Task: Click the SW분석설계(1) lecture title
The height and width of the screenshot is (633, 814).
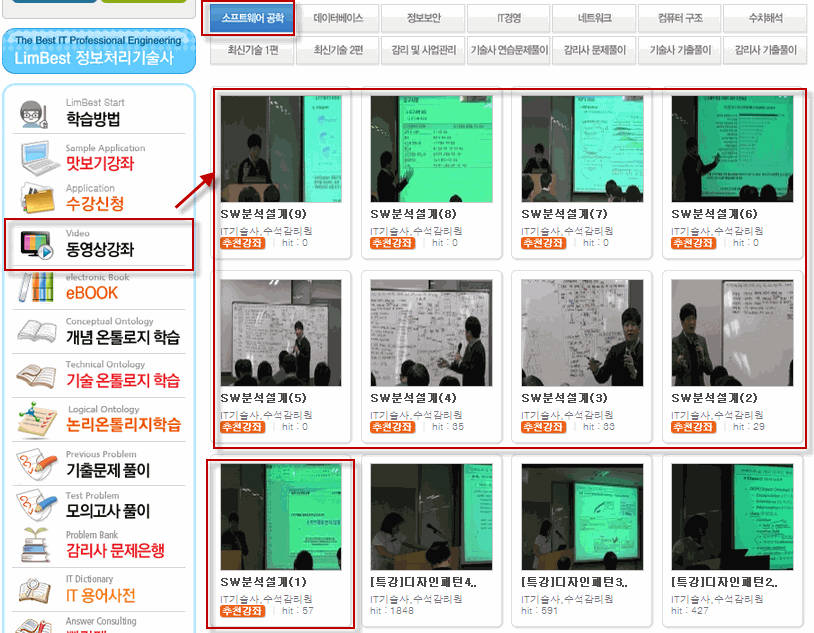Action: coord(263,581)
